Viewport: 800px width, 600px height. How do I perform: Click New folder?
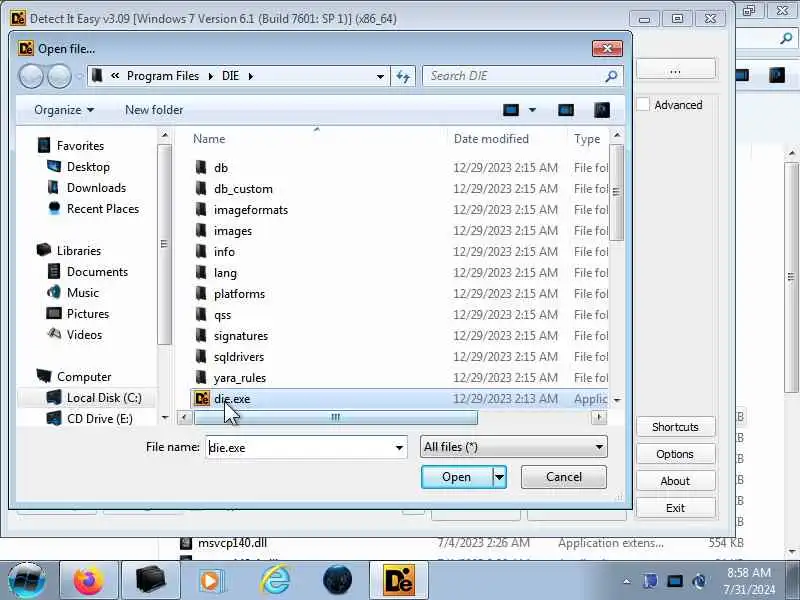point(154,110)
